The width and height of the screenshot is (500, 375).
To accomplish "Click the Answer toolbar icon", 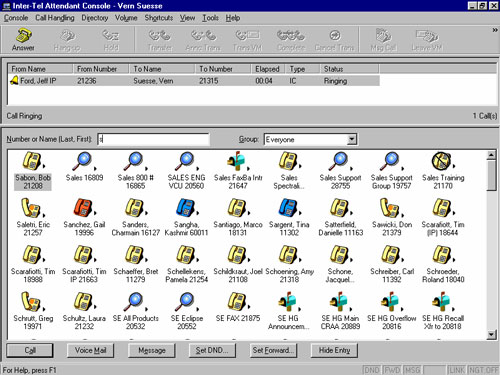I will coord(23,39).
